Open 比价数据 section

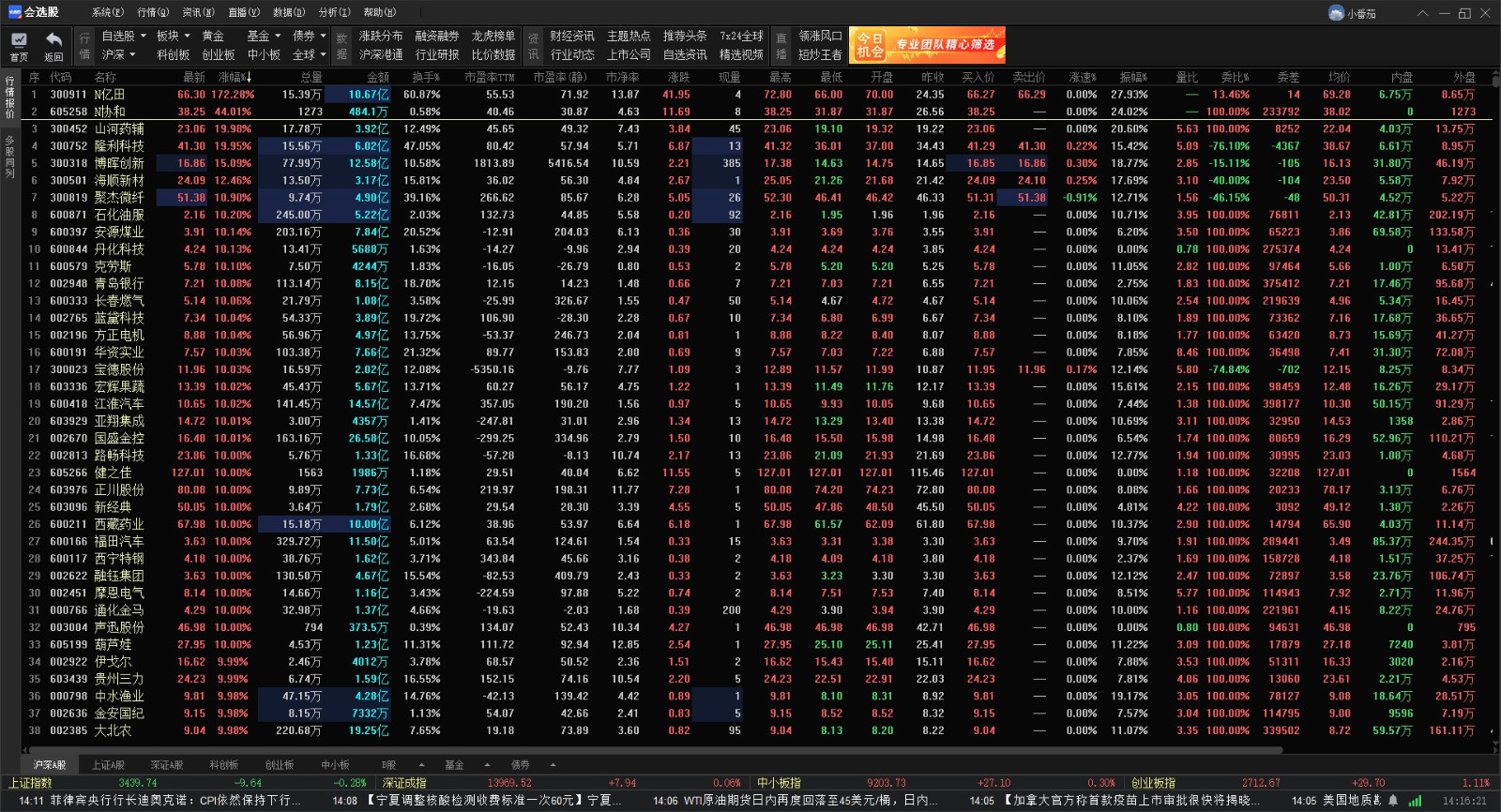493,54
